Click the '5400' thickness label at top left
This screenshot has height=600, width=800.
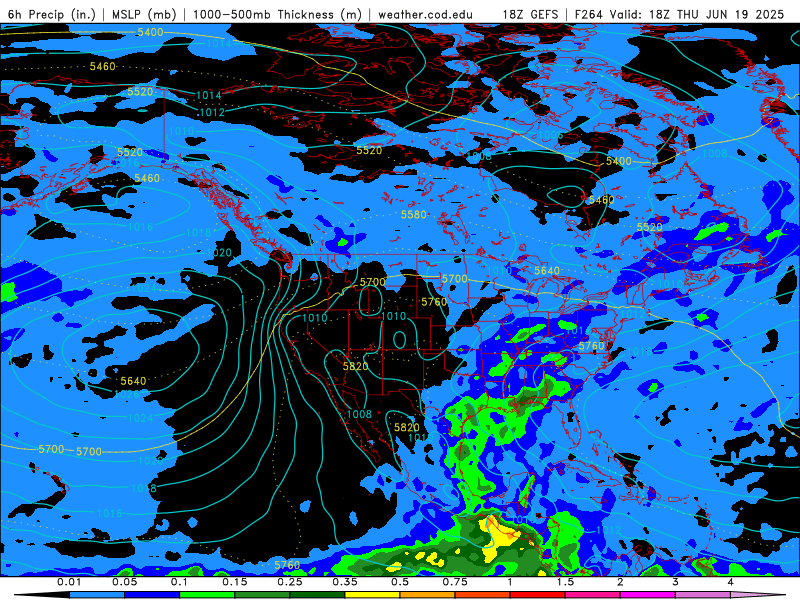(x=151, y=32)
